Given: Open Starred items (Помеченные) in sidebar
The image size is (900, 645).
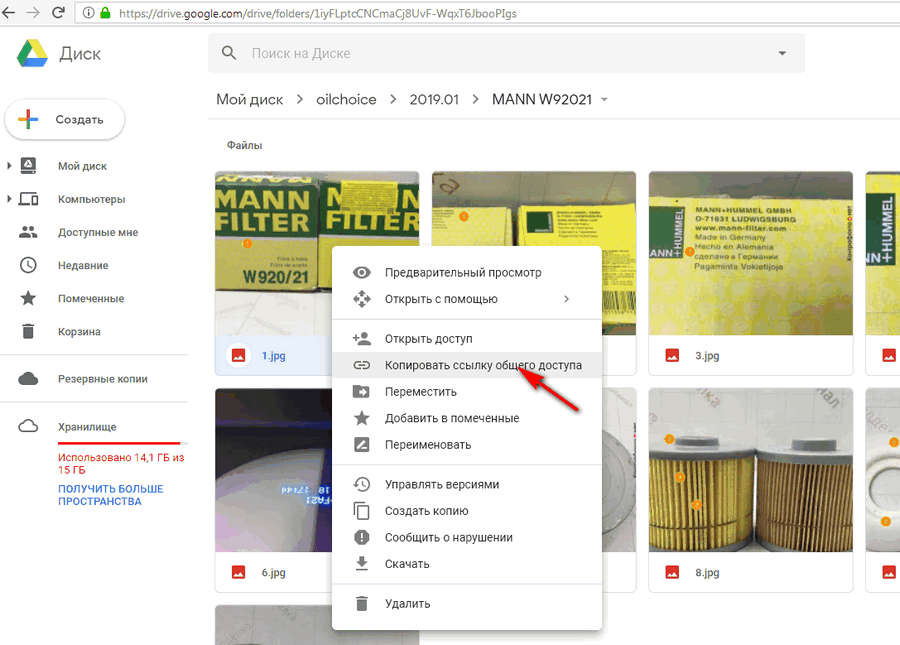Looking at the screenshot, I should (90, 298).
